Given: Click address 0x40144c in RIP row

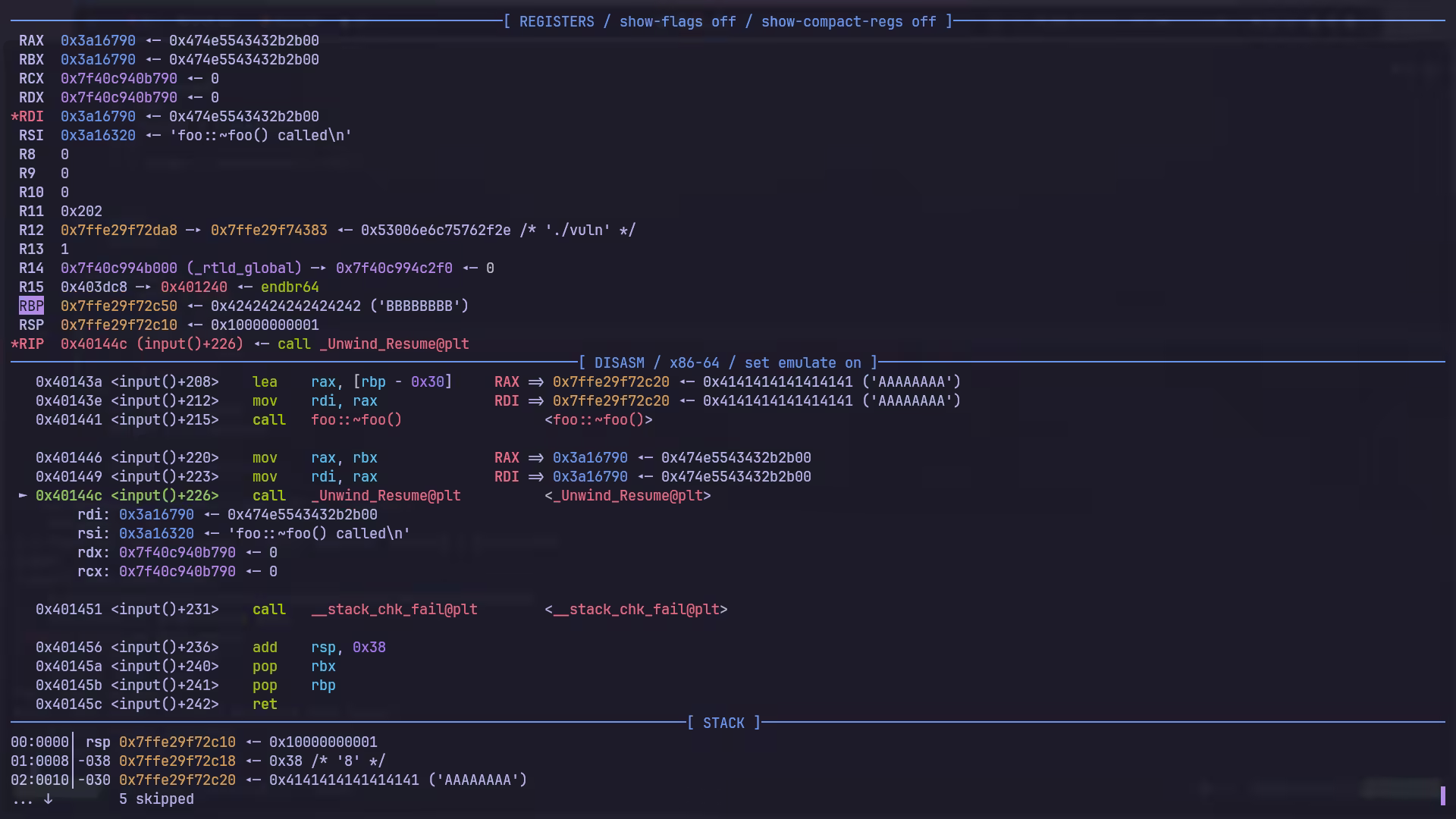Looking at the screenshot, I should [94, 344].
